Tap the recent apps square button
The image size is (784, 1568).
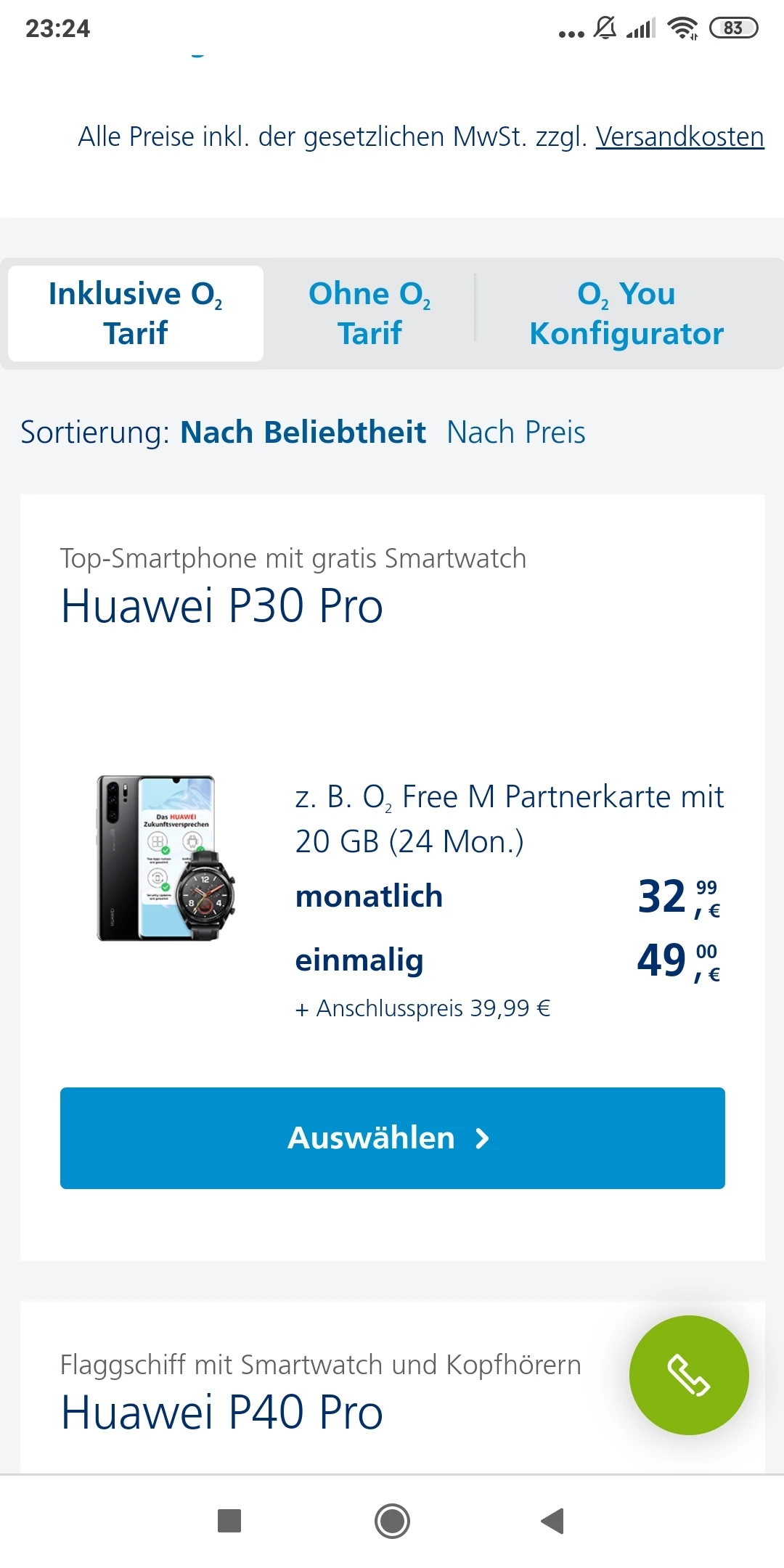click(x=229, y=1520)
